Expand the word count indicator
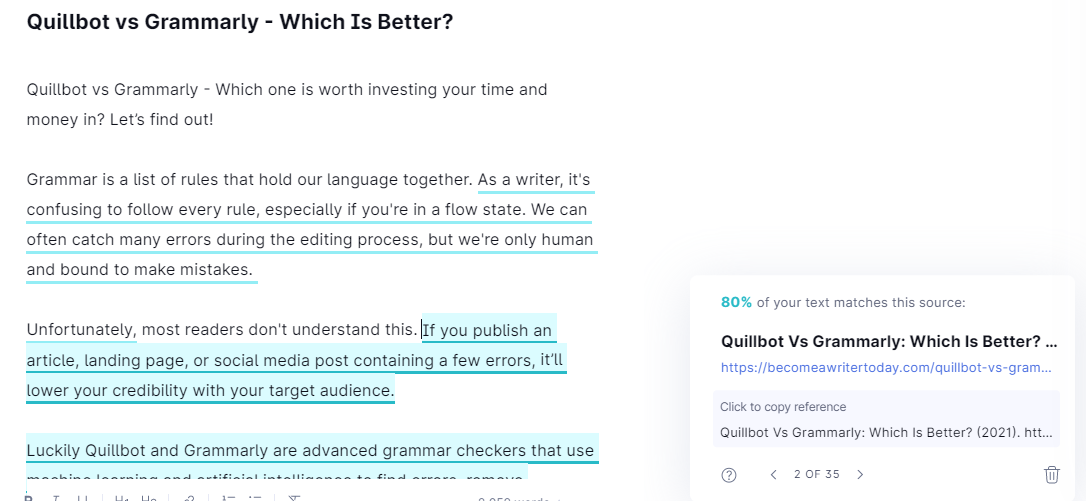The width and height of the screenshot is (1086, 501). pyautogui.click(x=513, y=498)
